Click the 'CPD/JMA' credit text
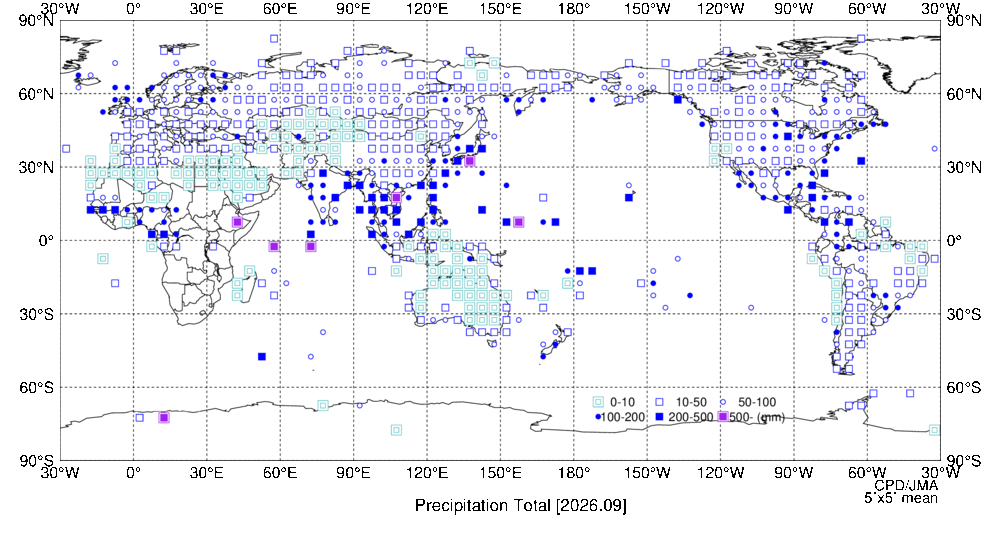 click(x=906, y=486)
